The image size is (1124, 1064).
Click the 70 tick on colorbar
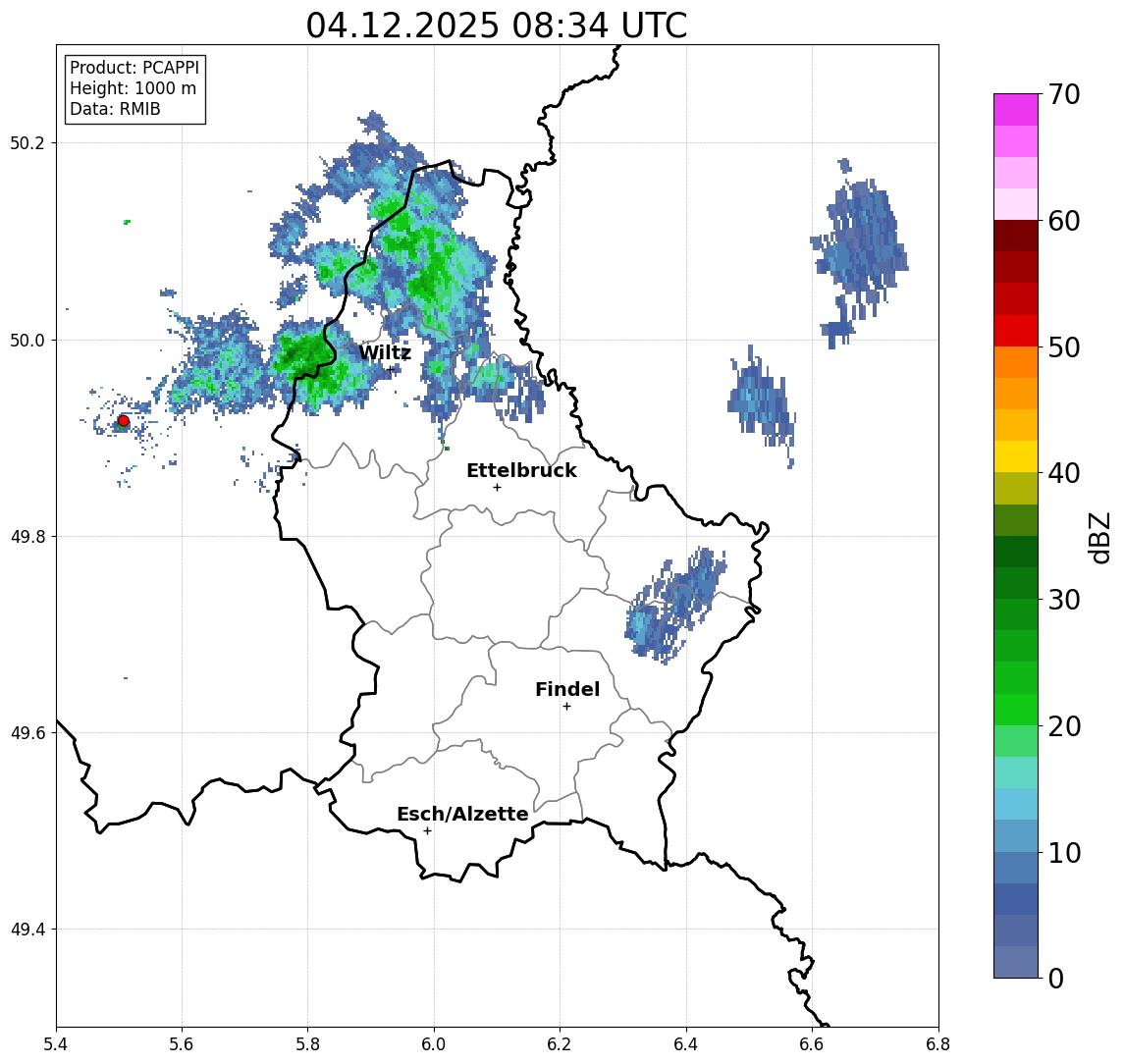click(x=1064, y=94)
